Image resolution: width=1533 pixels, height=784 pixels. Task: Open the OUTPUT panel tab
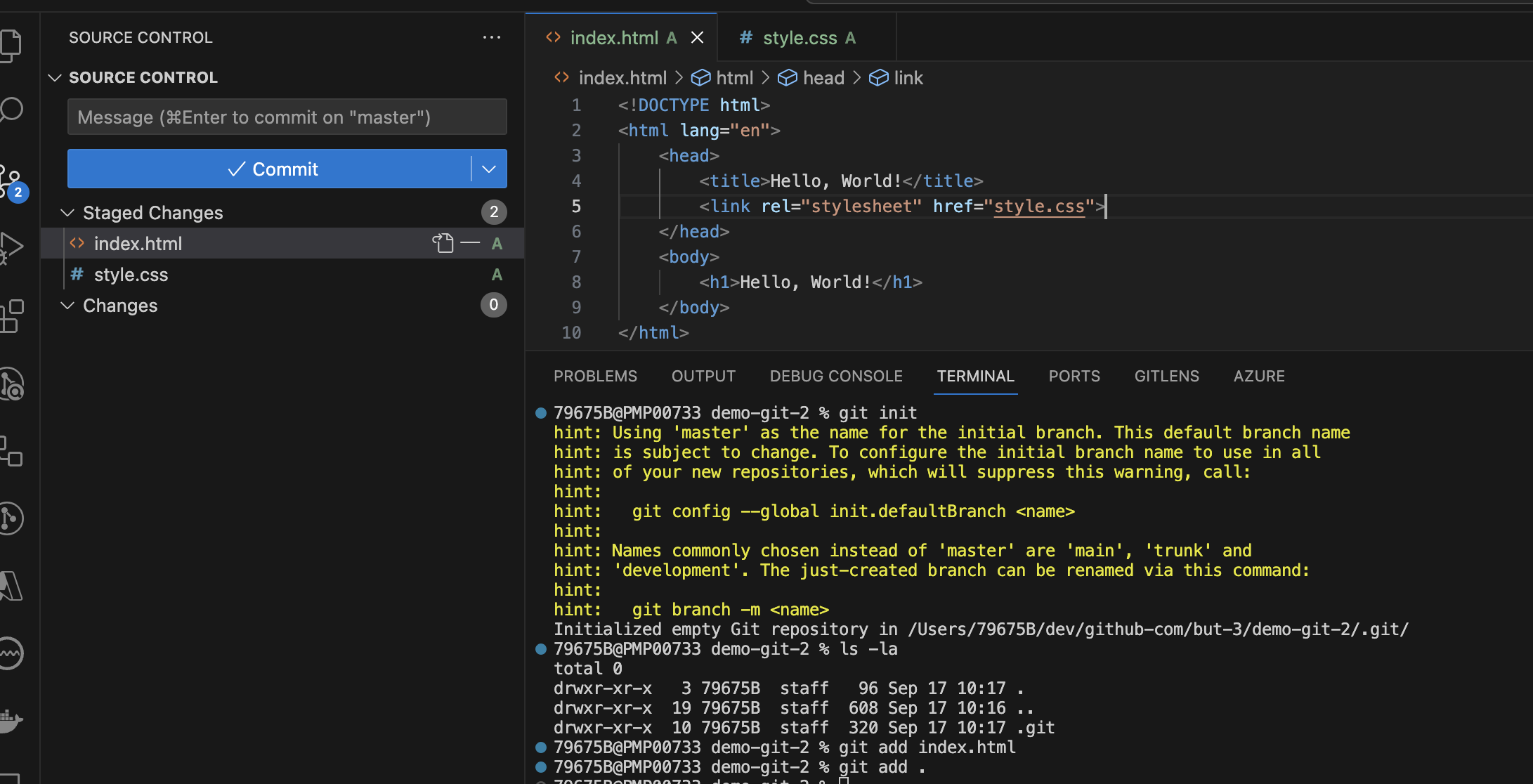(703, 376)
